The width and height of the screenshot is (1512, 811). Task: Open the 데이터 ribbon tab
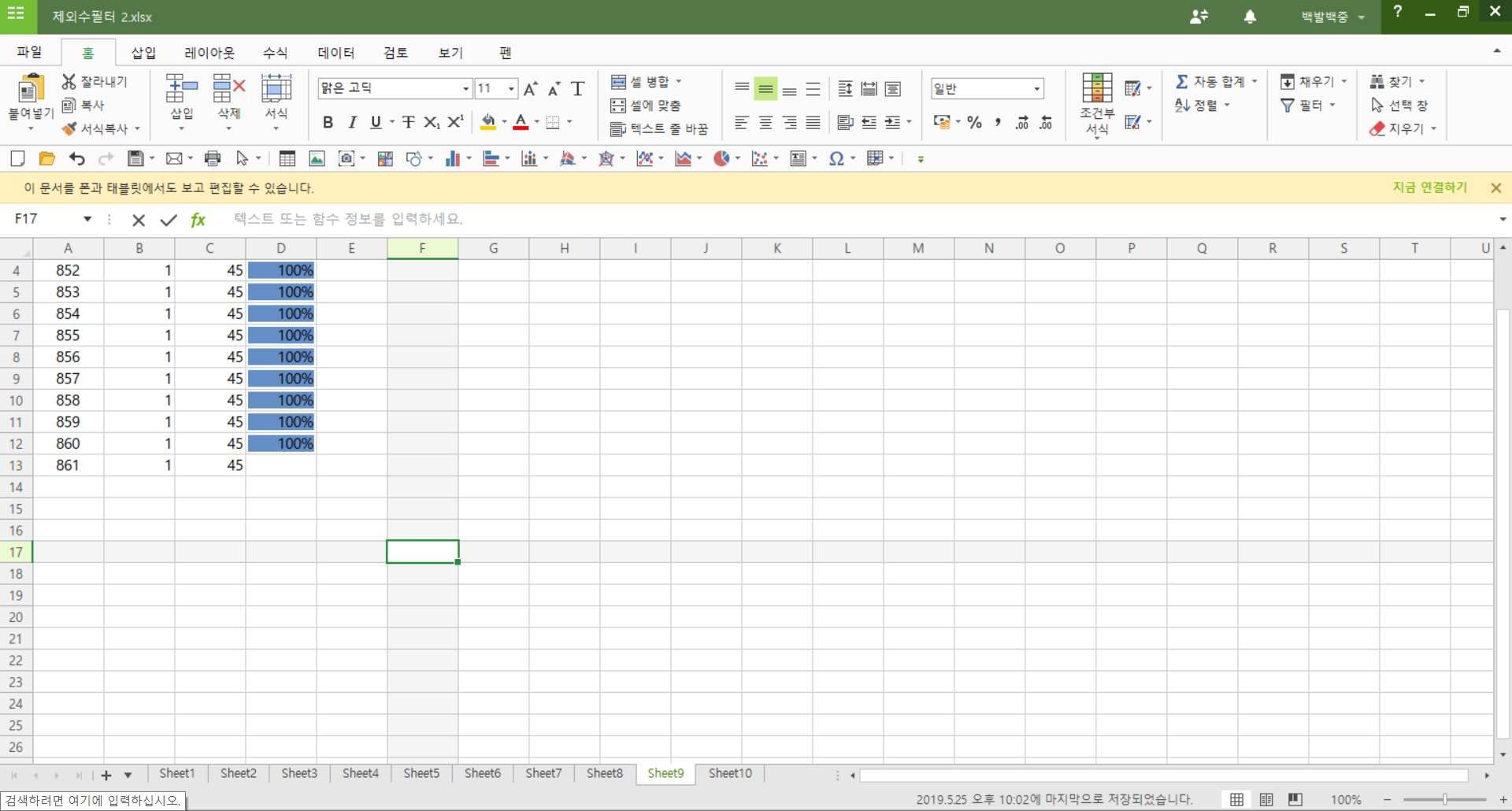pos(335,53)
